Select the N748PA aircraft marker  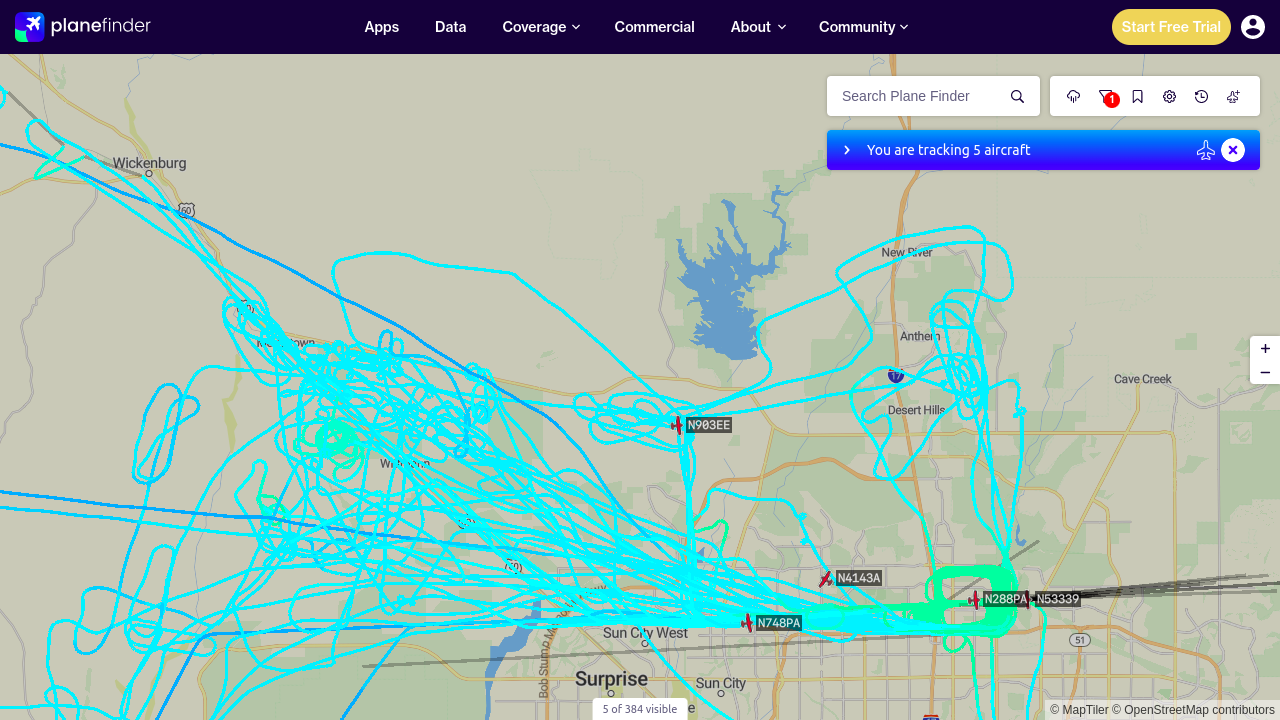tap(747, 623)
